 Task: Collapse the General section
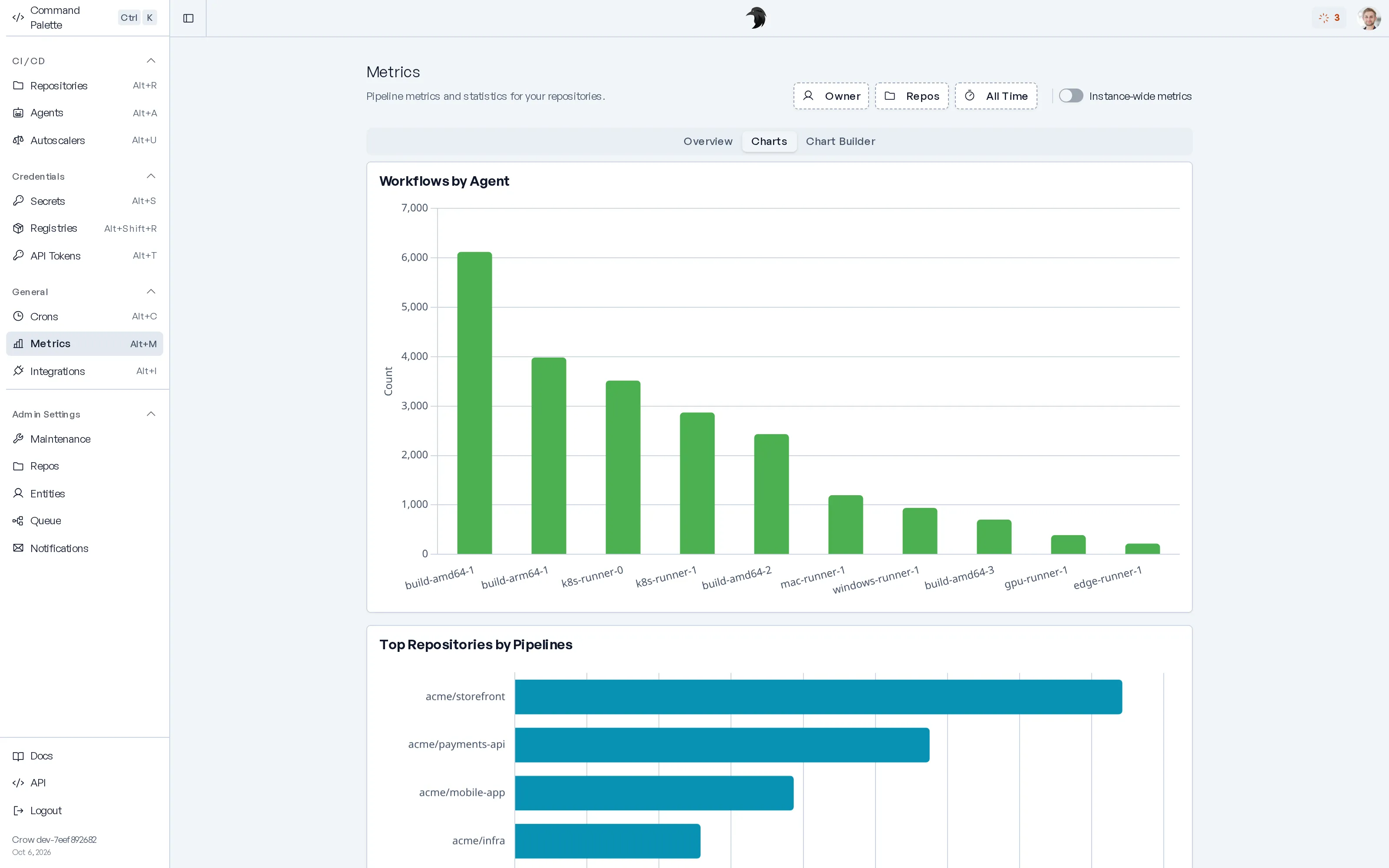tap(151, 292)
